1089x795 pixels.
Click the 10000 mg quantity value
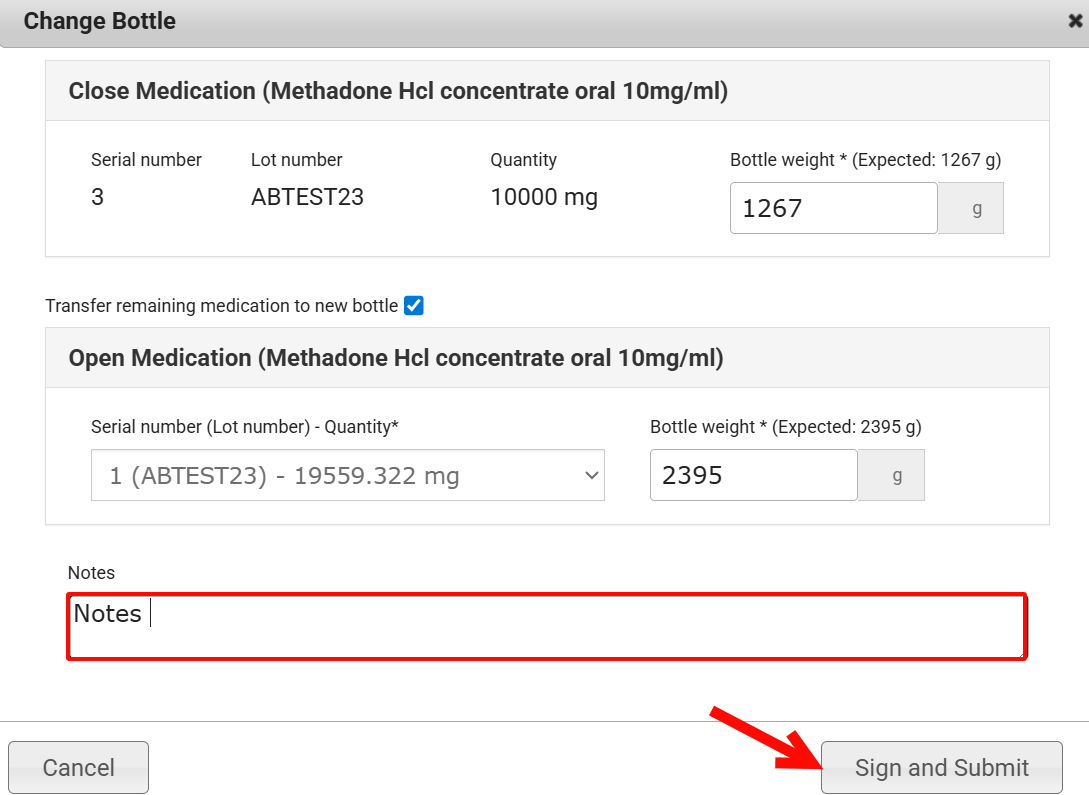click(x=543, y=197)
